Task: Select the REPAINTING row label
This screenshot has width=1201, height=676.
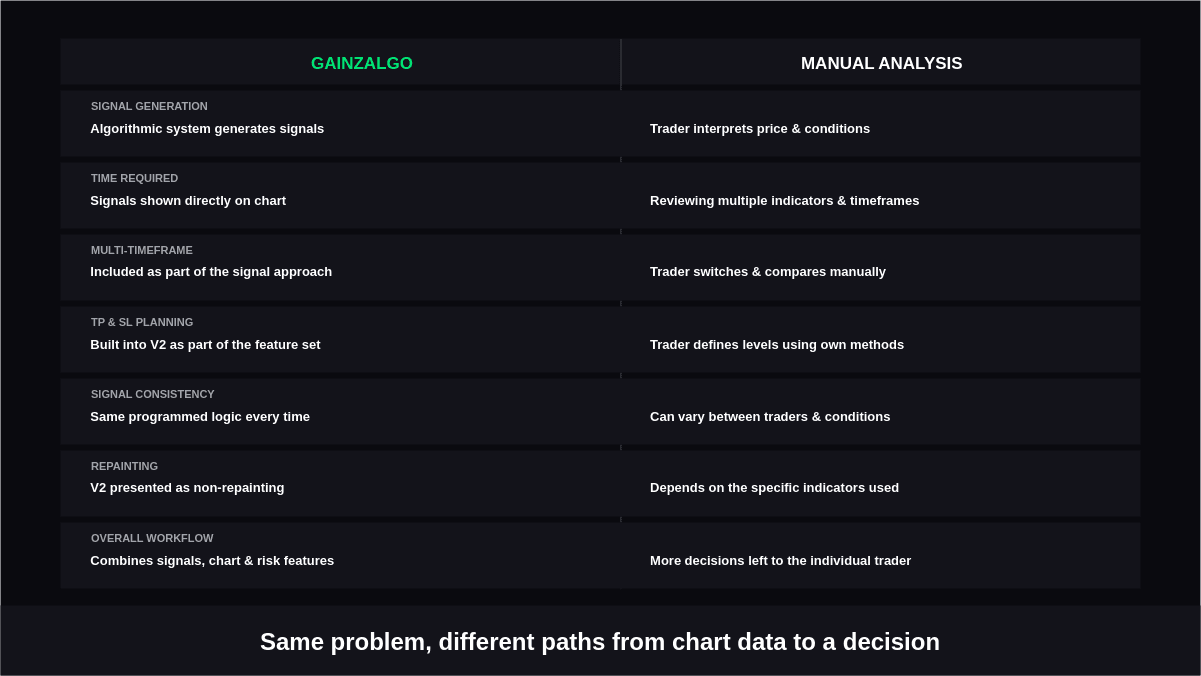Action: (124, 466)
